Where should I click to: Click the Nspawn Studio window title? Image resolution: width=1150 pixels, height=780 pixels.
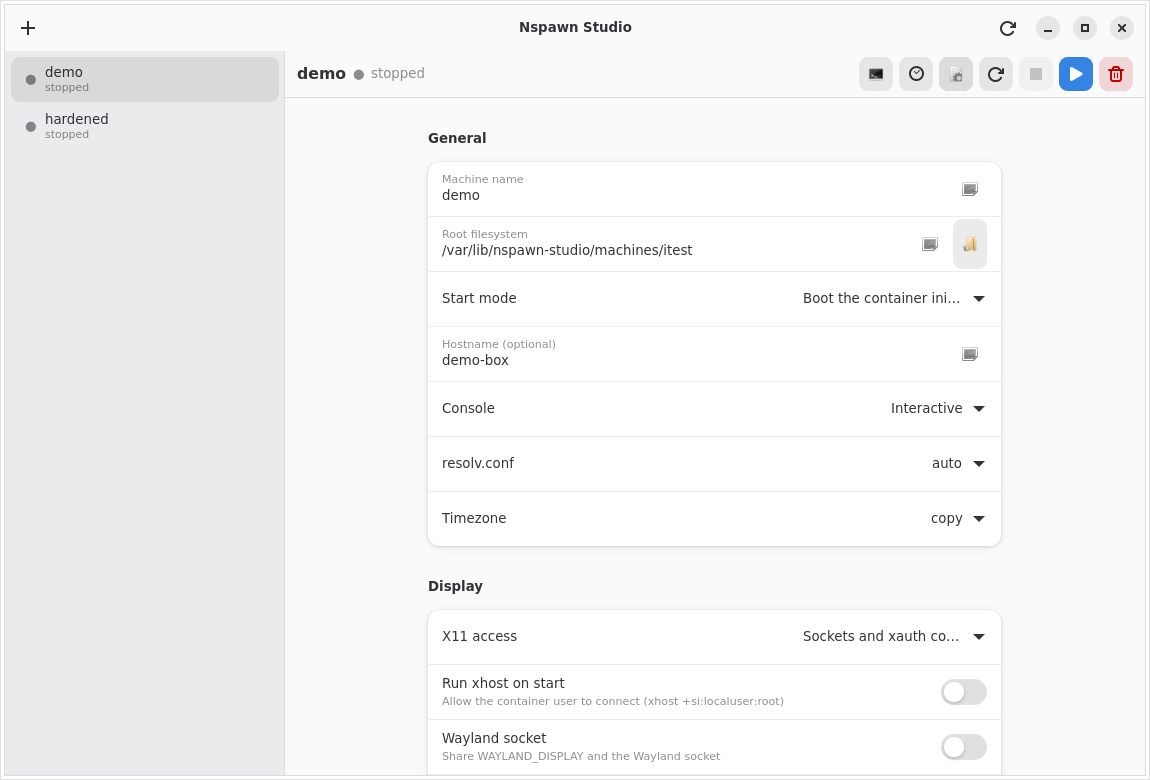pos(575,27)
